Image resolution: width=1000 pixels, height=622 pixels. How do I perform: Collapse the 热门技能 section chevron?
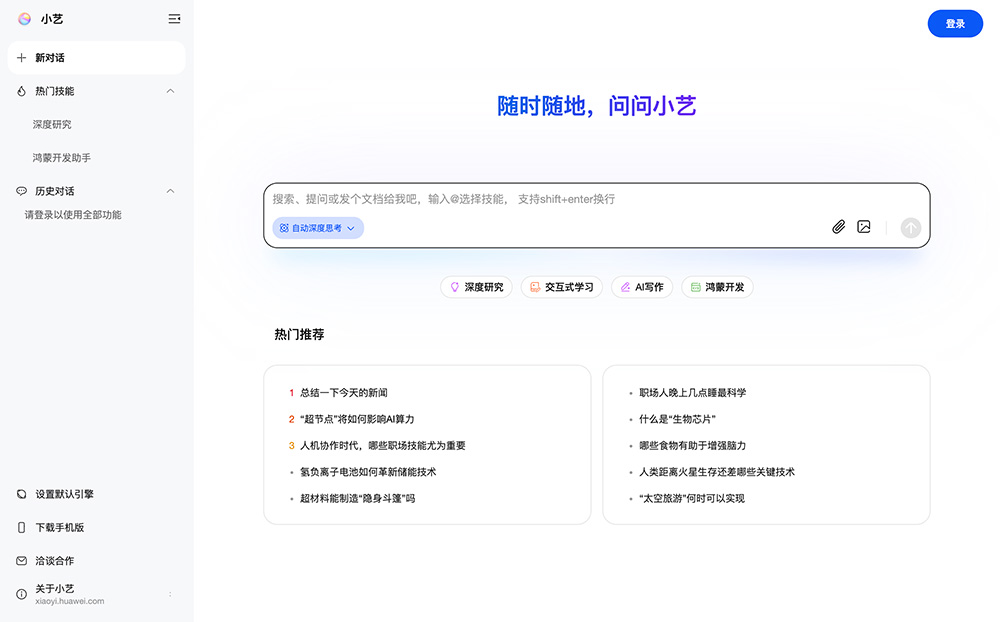point(170,91)
